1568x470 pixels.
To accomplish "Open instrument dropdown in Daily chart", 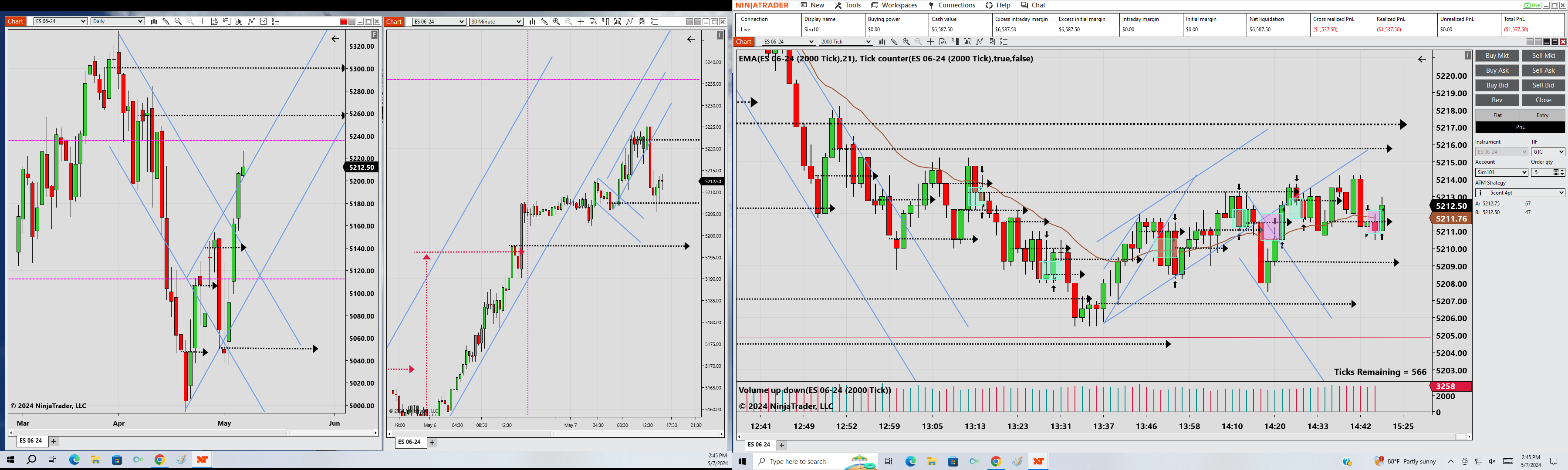I will [60, 21].
